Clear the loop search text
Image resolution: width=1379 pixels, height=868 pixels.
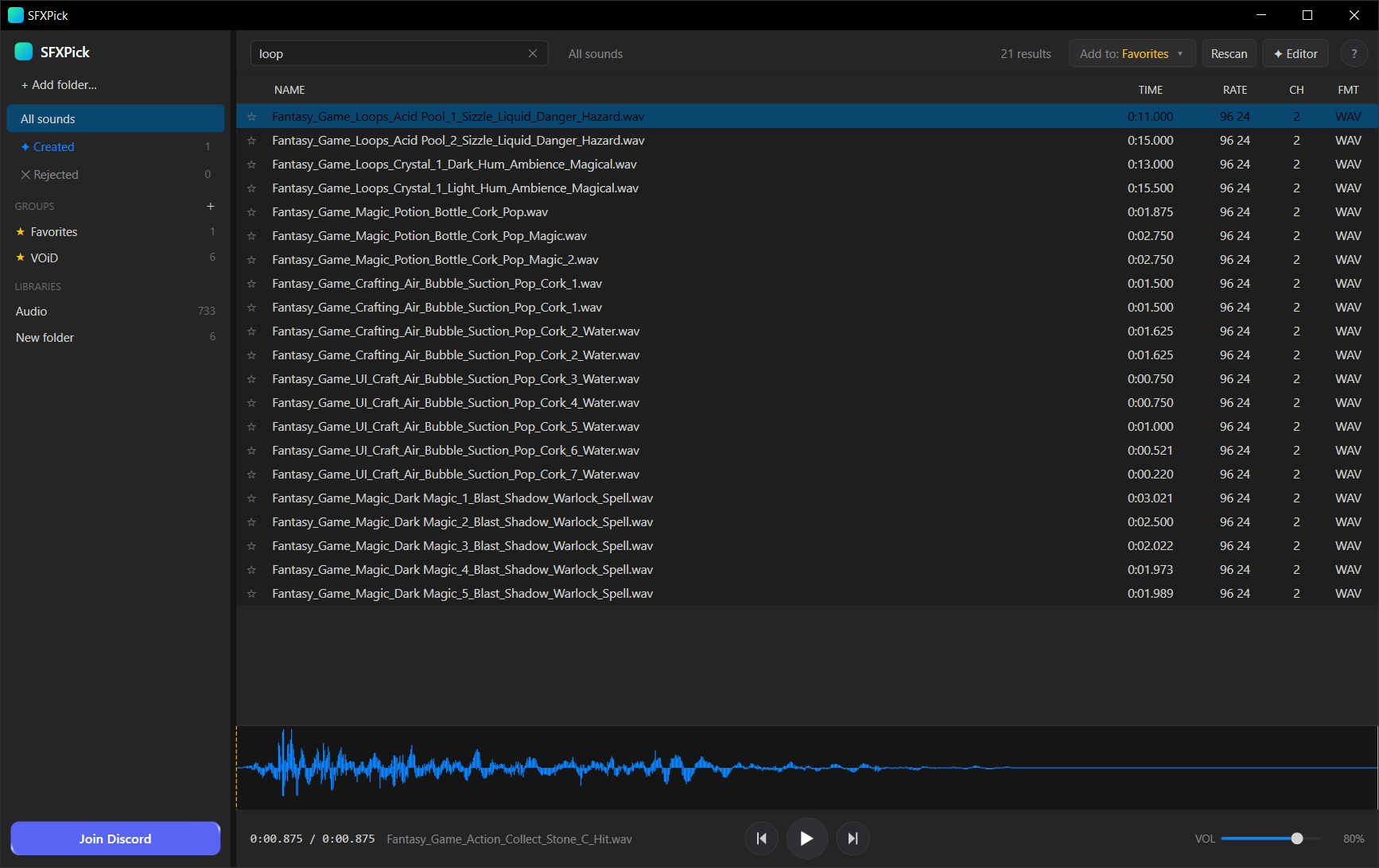coord(533,53)
